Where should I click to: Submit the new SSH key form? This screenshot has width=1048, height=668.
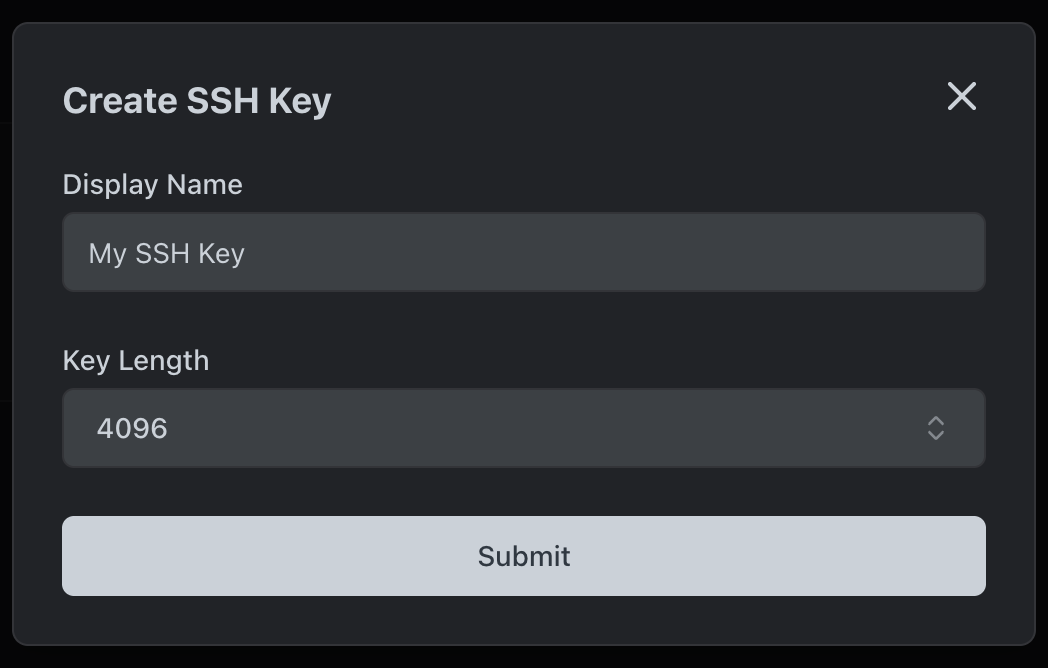pos(523,556)
